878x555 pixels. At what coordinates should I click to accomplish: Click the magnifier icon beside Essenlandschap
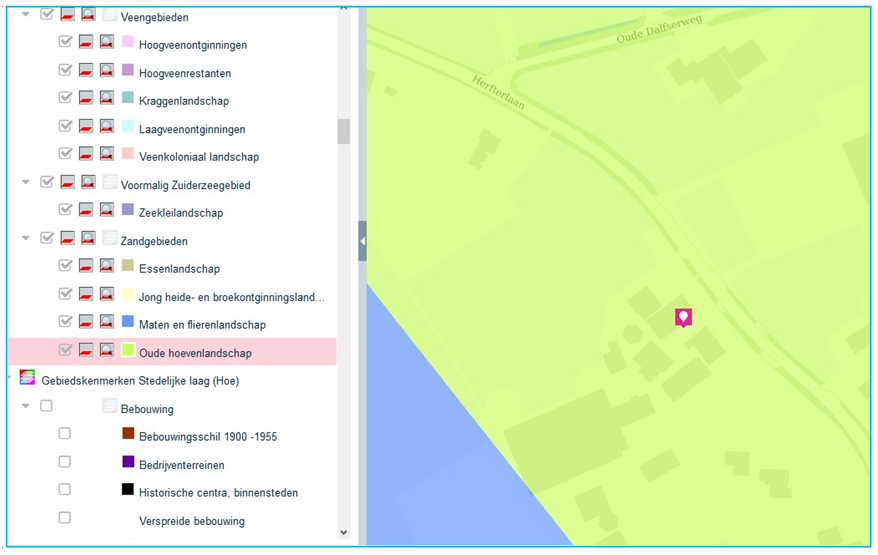pyautogui.click(x=107, y=265)
